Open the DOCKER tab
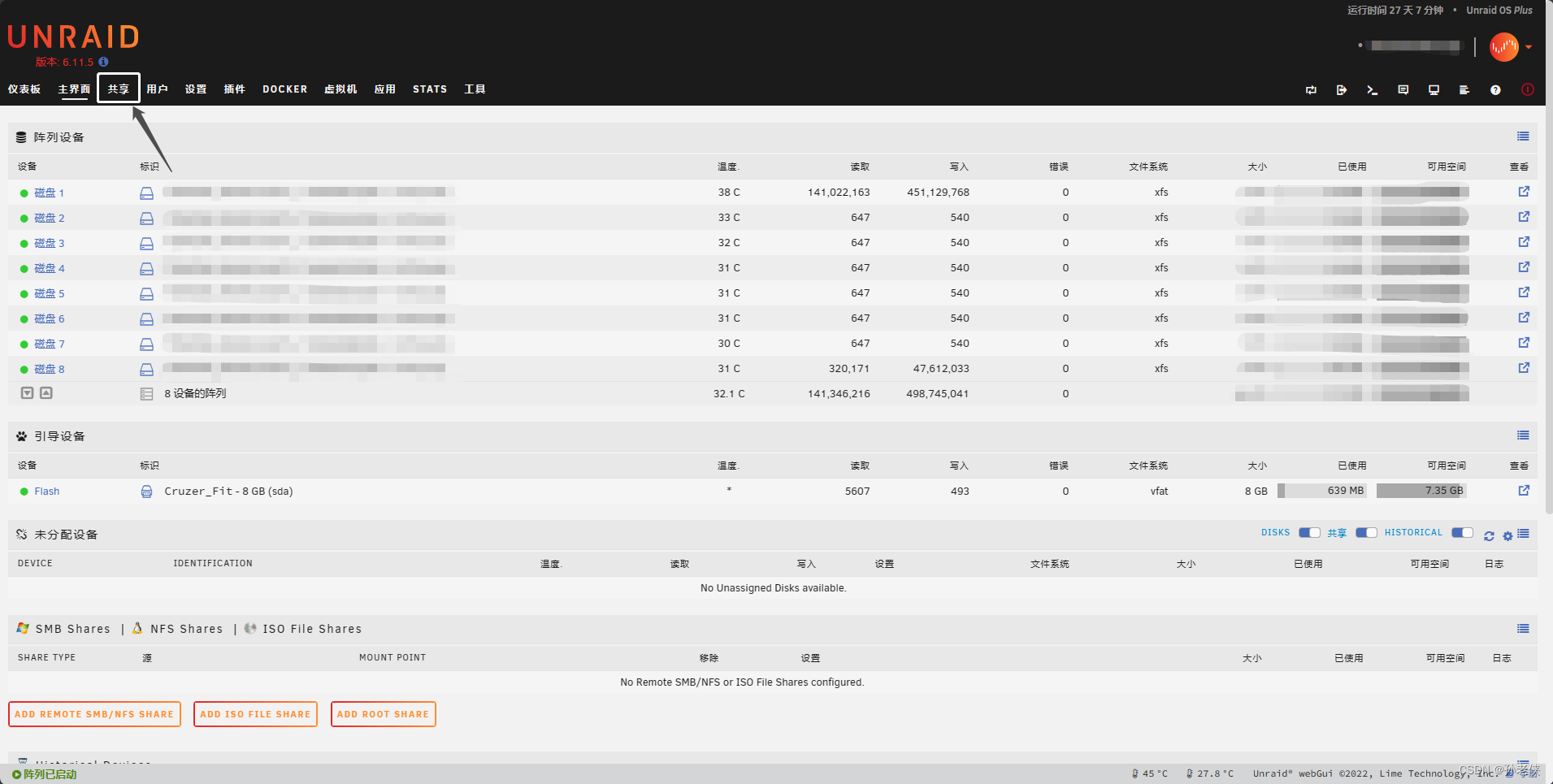 [284, 89]
